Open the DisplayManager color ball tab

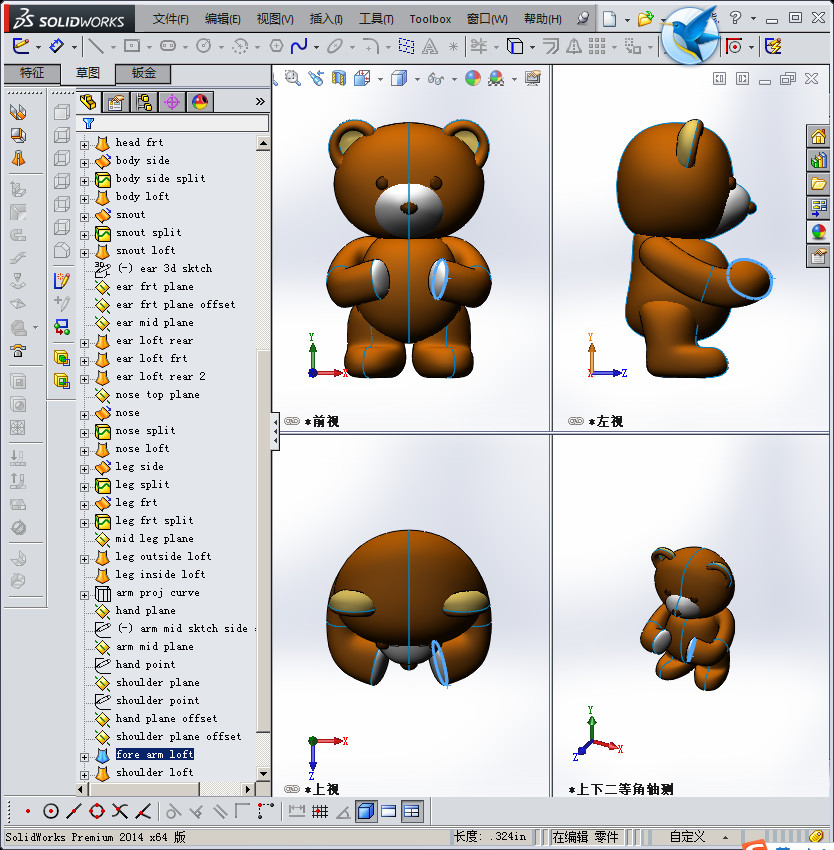pos(200,101)
